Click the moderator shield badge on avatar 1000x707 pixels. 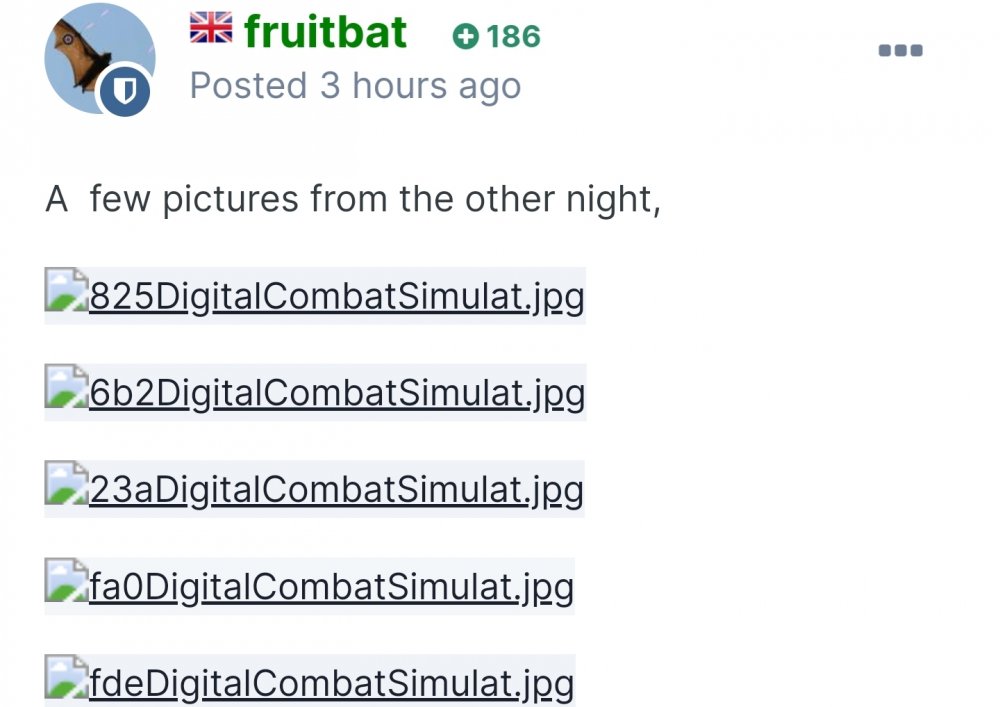[x=125, y=94]
